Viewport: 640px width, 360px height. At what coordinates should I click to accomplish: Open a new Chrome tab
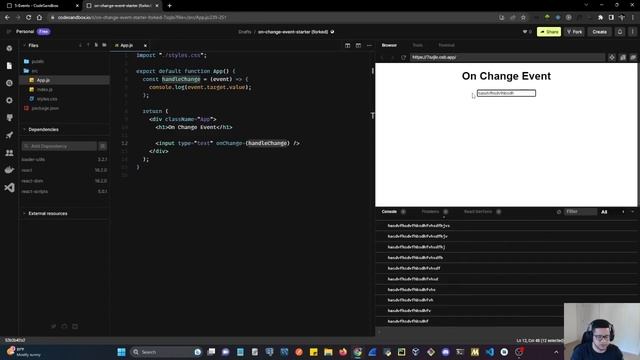coord(169,6)
